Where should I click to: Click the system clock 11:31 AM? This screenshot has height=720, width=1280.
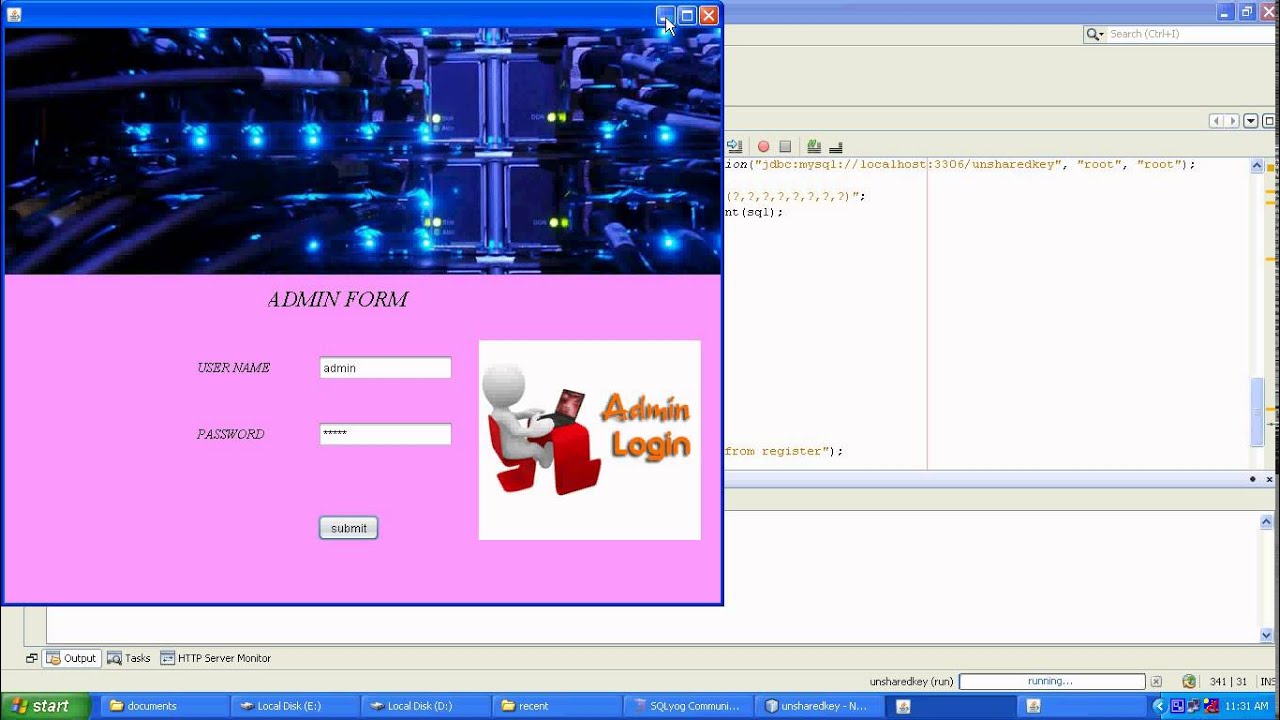1247,706
